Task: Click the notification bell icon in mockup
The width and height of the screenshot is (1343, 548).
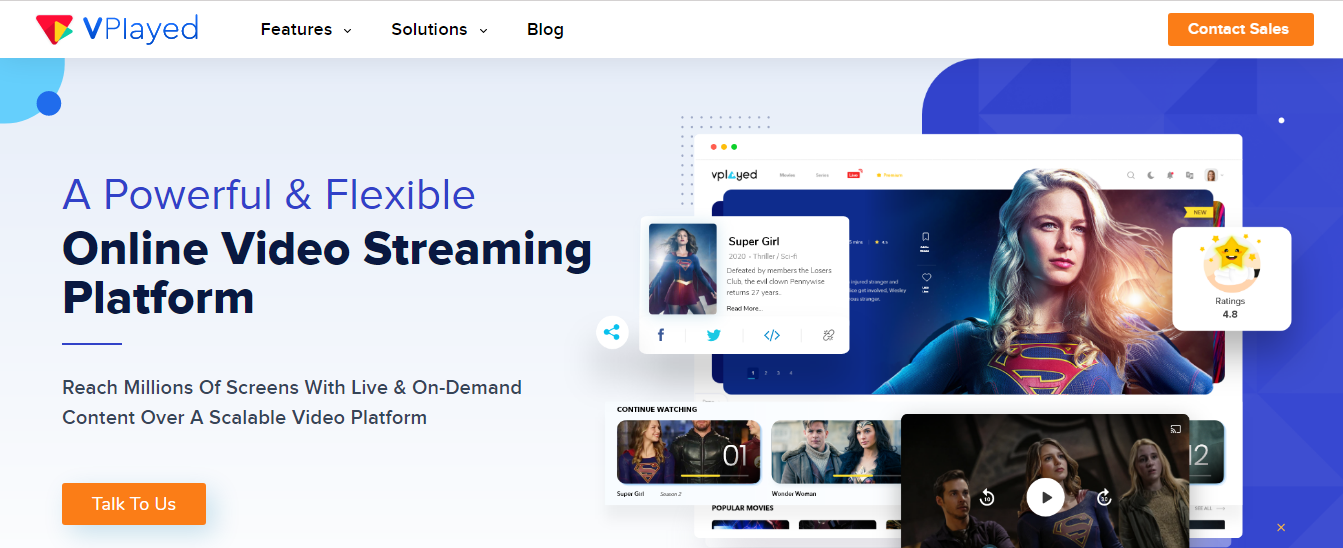Action: (1170, 175)
